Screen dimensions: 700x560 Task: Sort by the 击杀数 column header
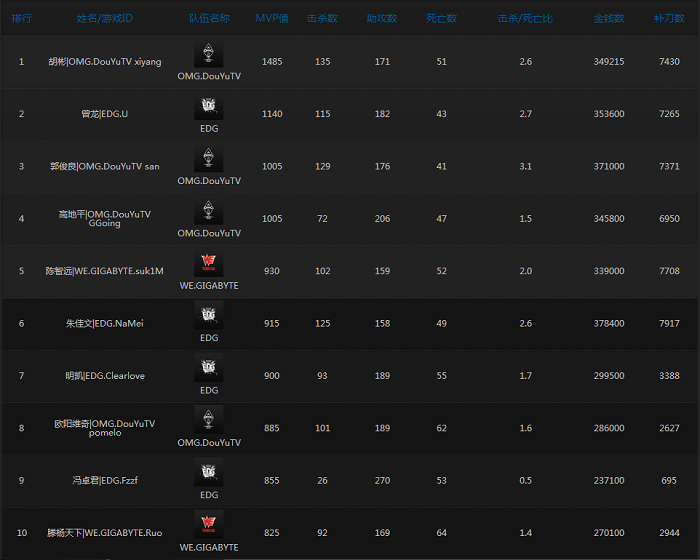click(x=322, y=18)
